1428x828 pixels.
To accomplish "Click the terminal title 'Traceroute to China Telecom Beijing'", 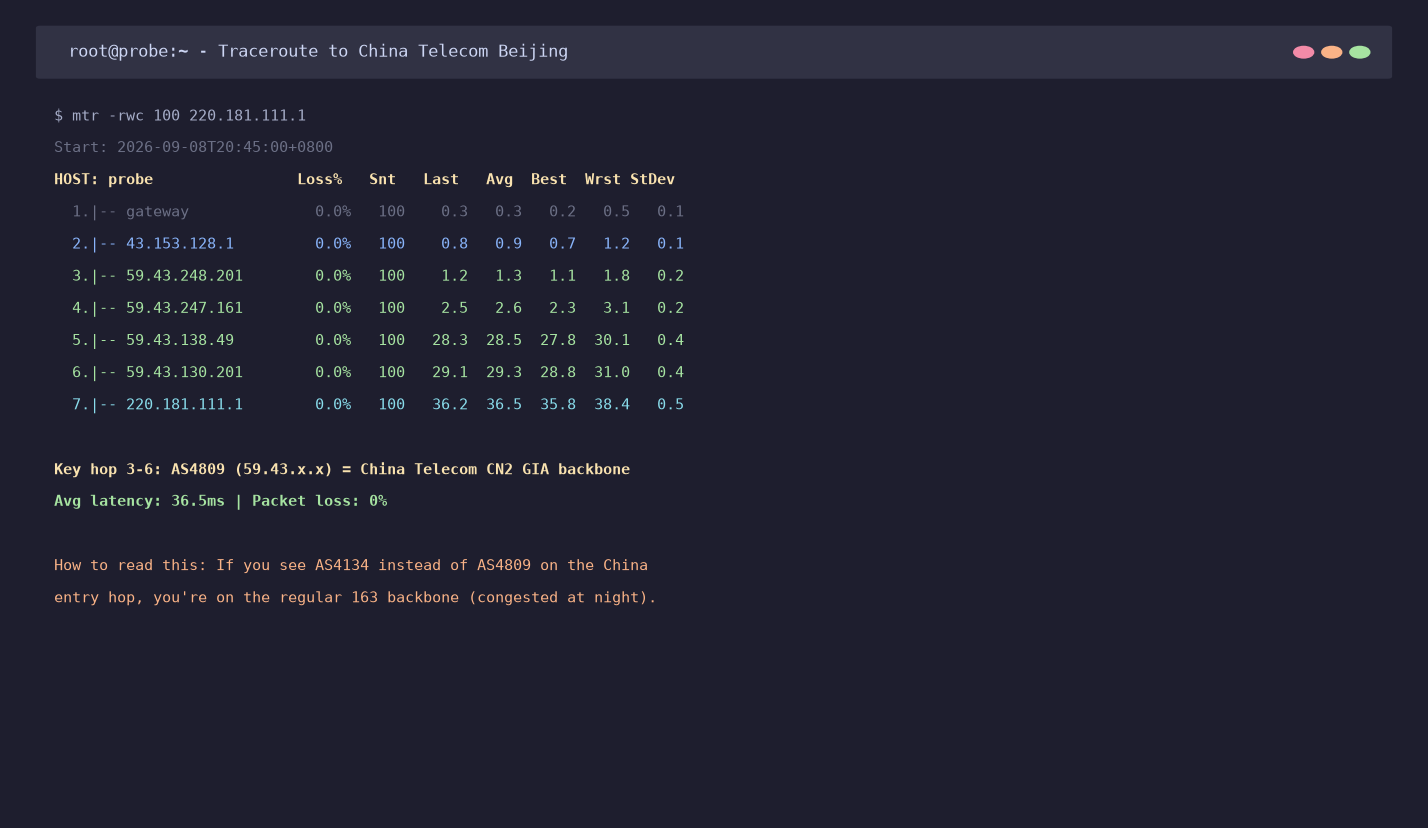I will [393, 51].
